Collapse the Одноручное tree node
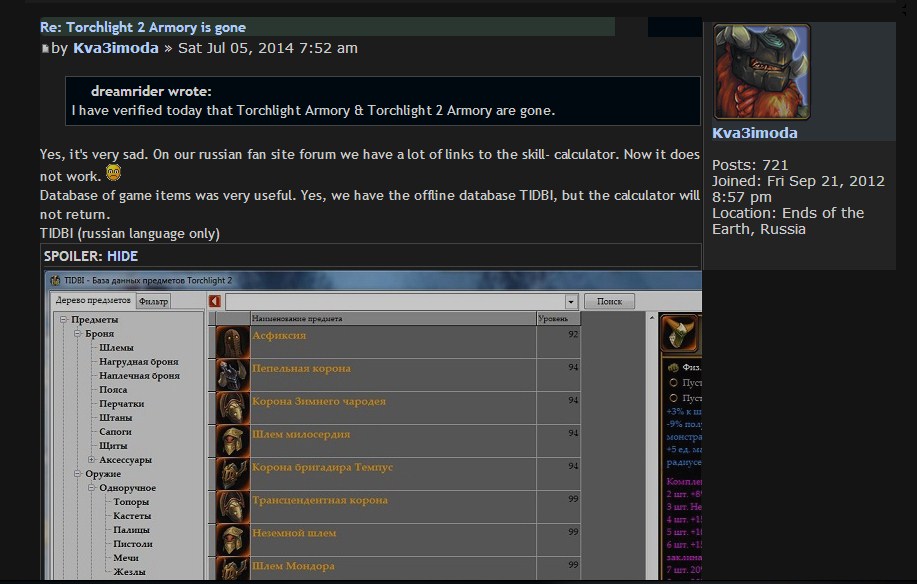 coord(91,488)
